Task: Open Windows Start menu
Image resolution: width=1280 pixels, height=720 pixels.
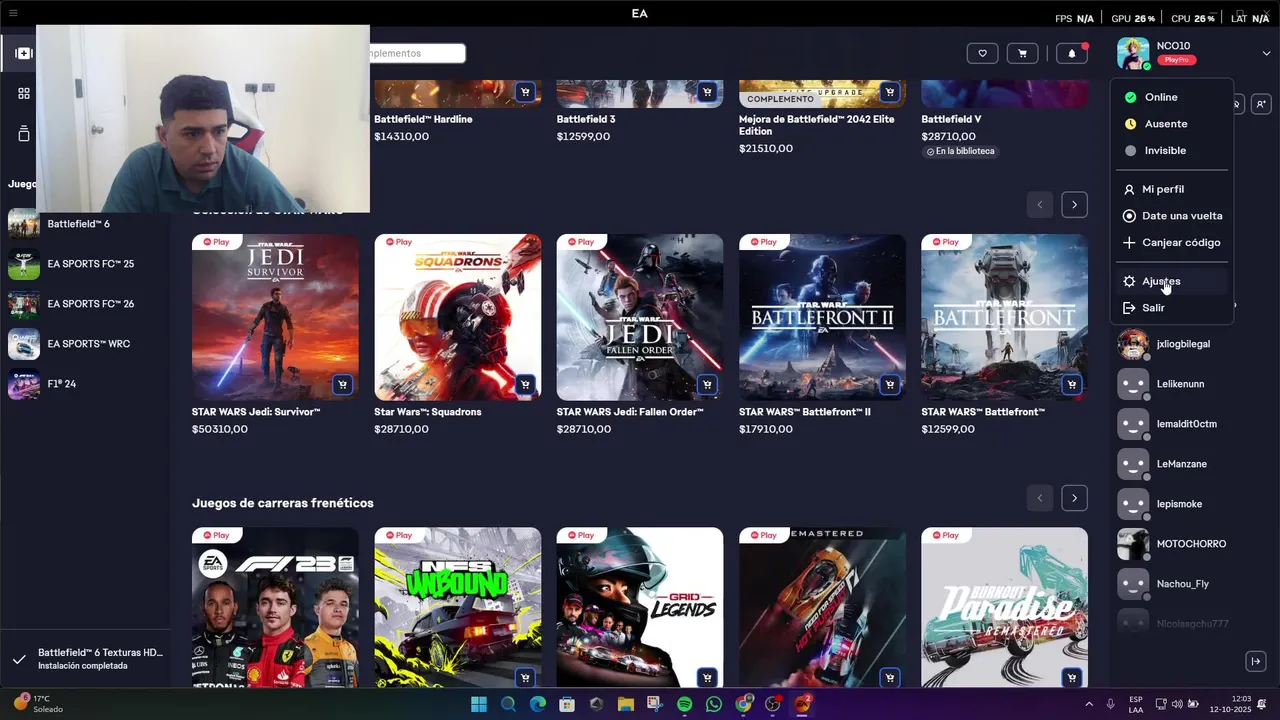Action: click(x=479, y=704)
